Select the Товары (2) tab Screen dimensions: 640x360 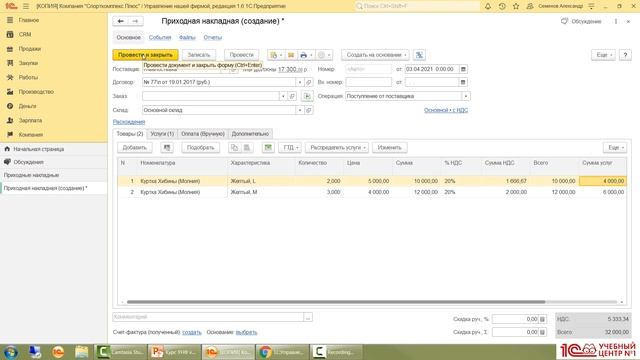click(x=130, y=133)
